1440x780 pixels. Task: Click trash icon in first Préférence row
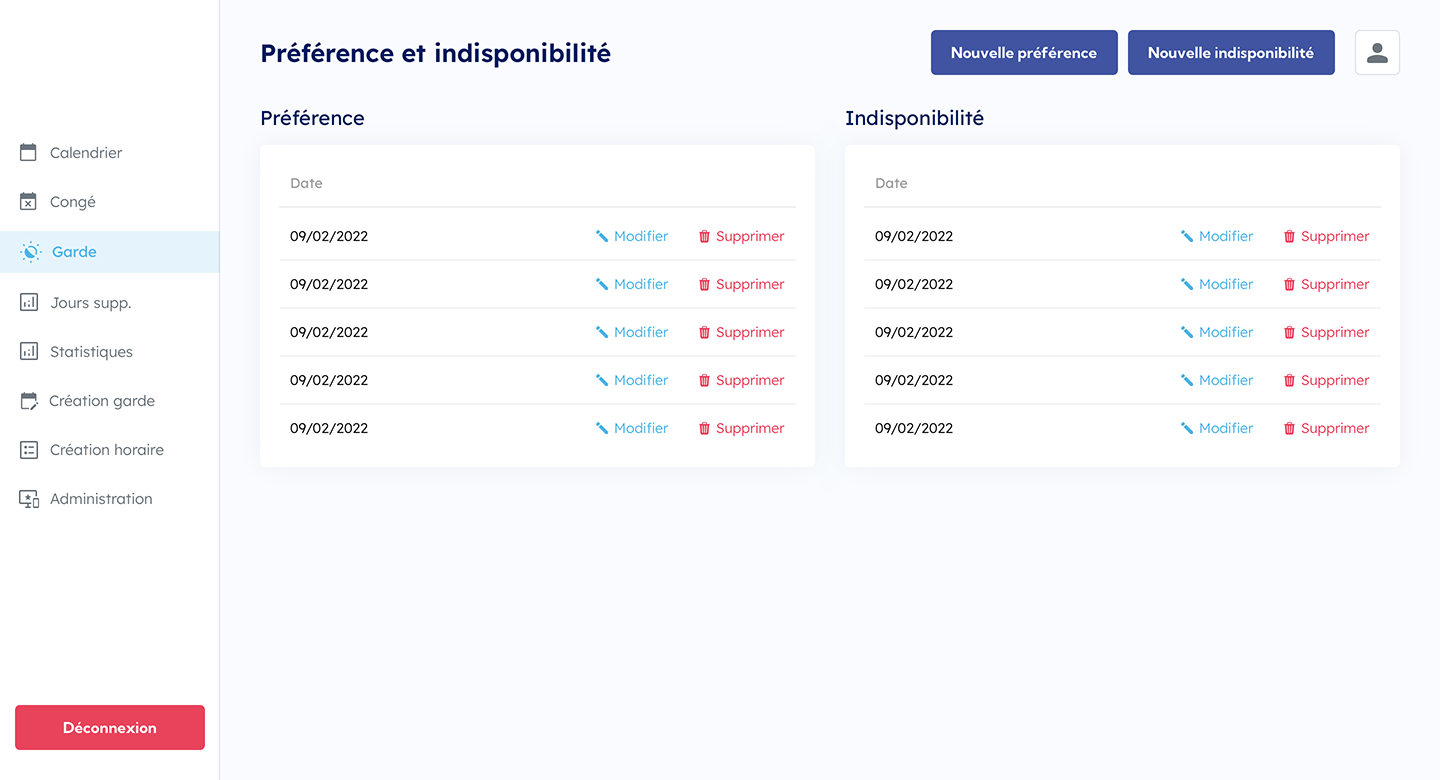(704, 237)
